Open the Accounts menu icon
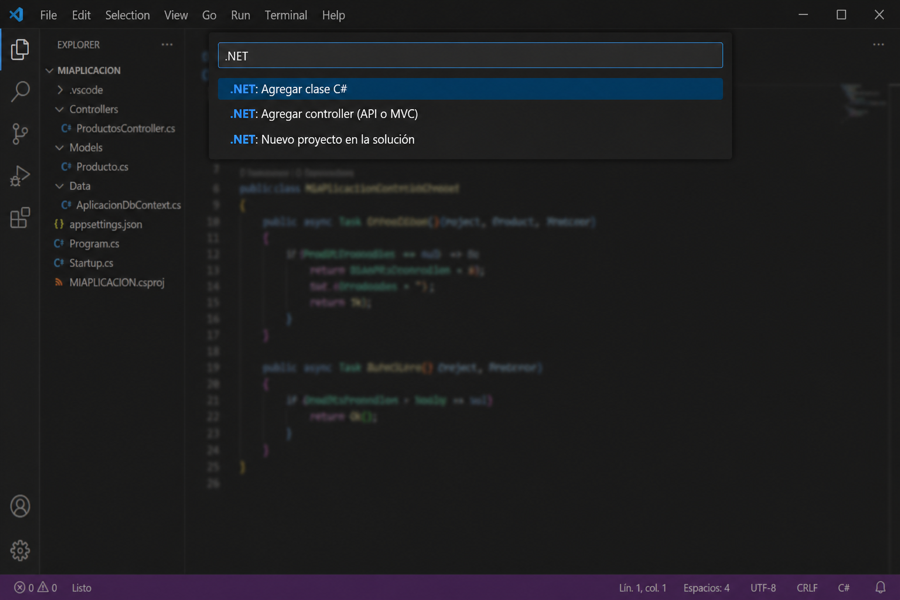 (x=20, y=506)
